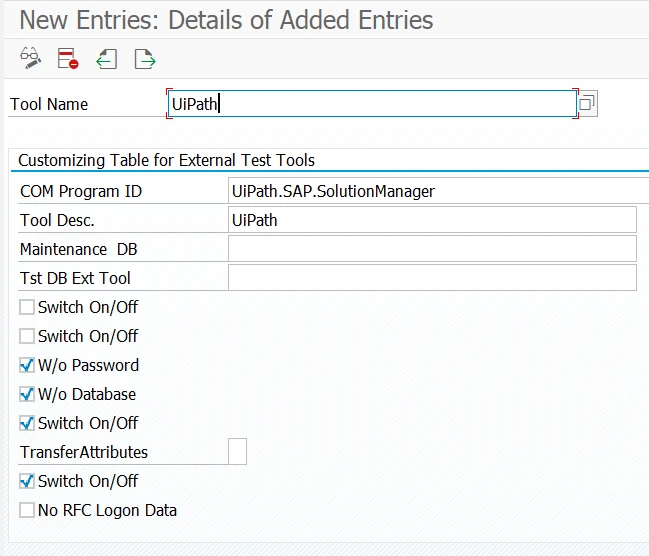Click Customizing Table for External Test Tools header
Viewport: 649px width, 556px height.
(x=166, y=160)
